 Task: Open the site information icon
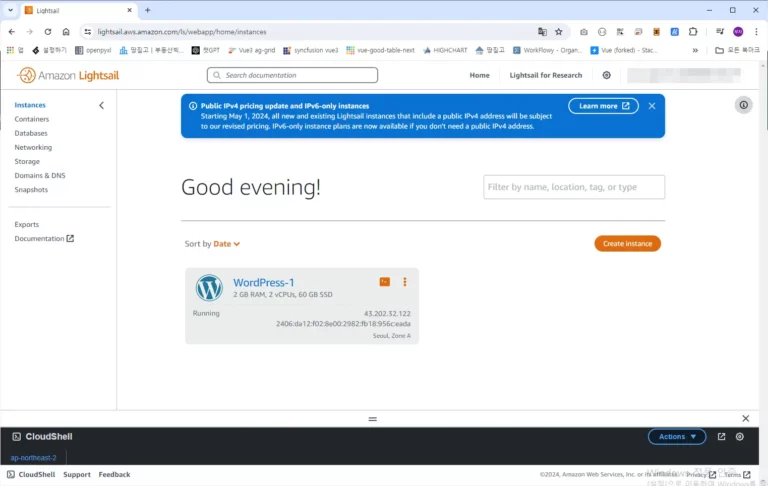pyautogui.click(x=87, y=32)
